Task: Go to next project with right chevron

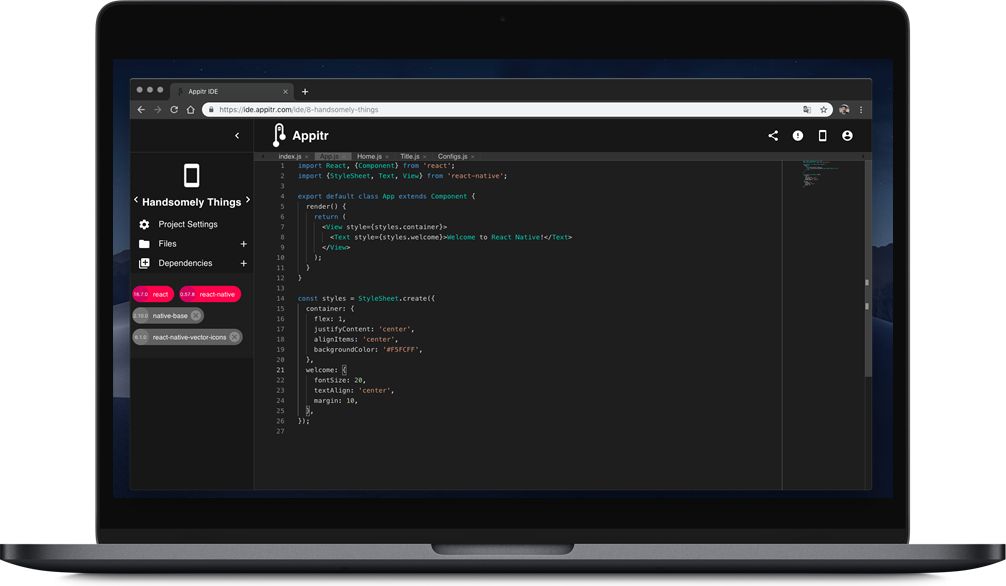Action: pyautogui.click(x=248, y=200)
